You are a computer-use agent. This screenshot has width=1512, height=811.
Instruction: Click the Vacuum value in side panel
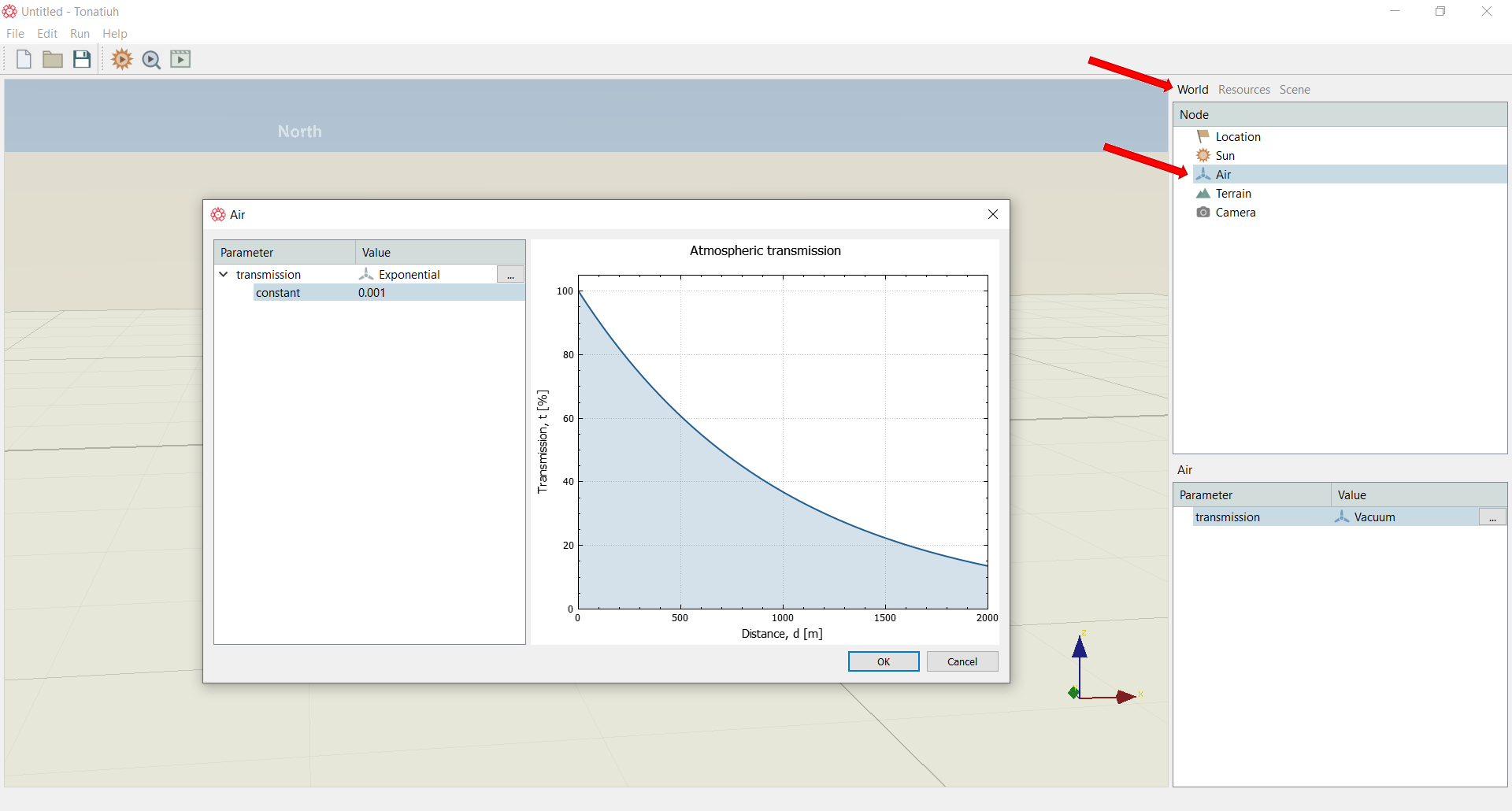(1374, 517)
